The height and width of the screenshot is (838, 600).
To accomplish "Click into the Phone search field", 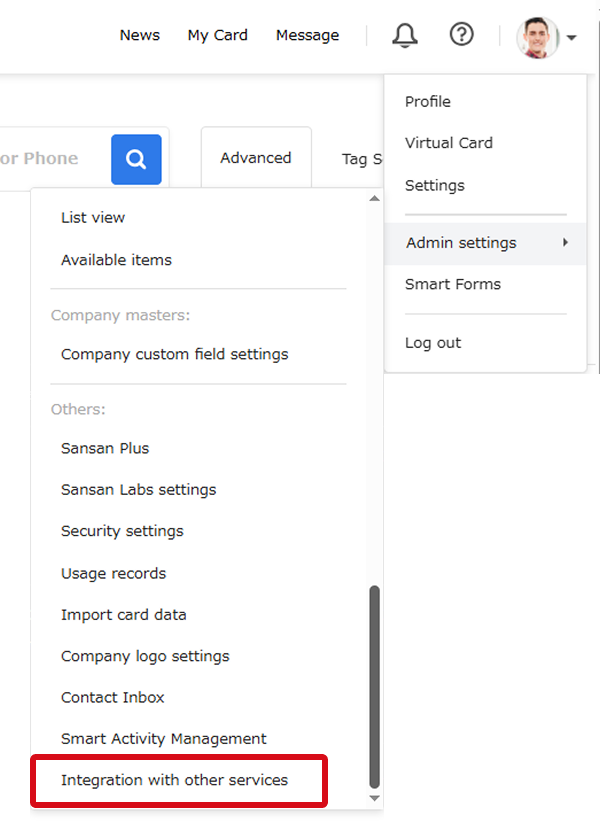I will (x=53, y=159).
